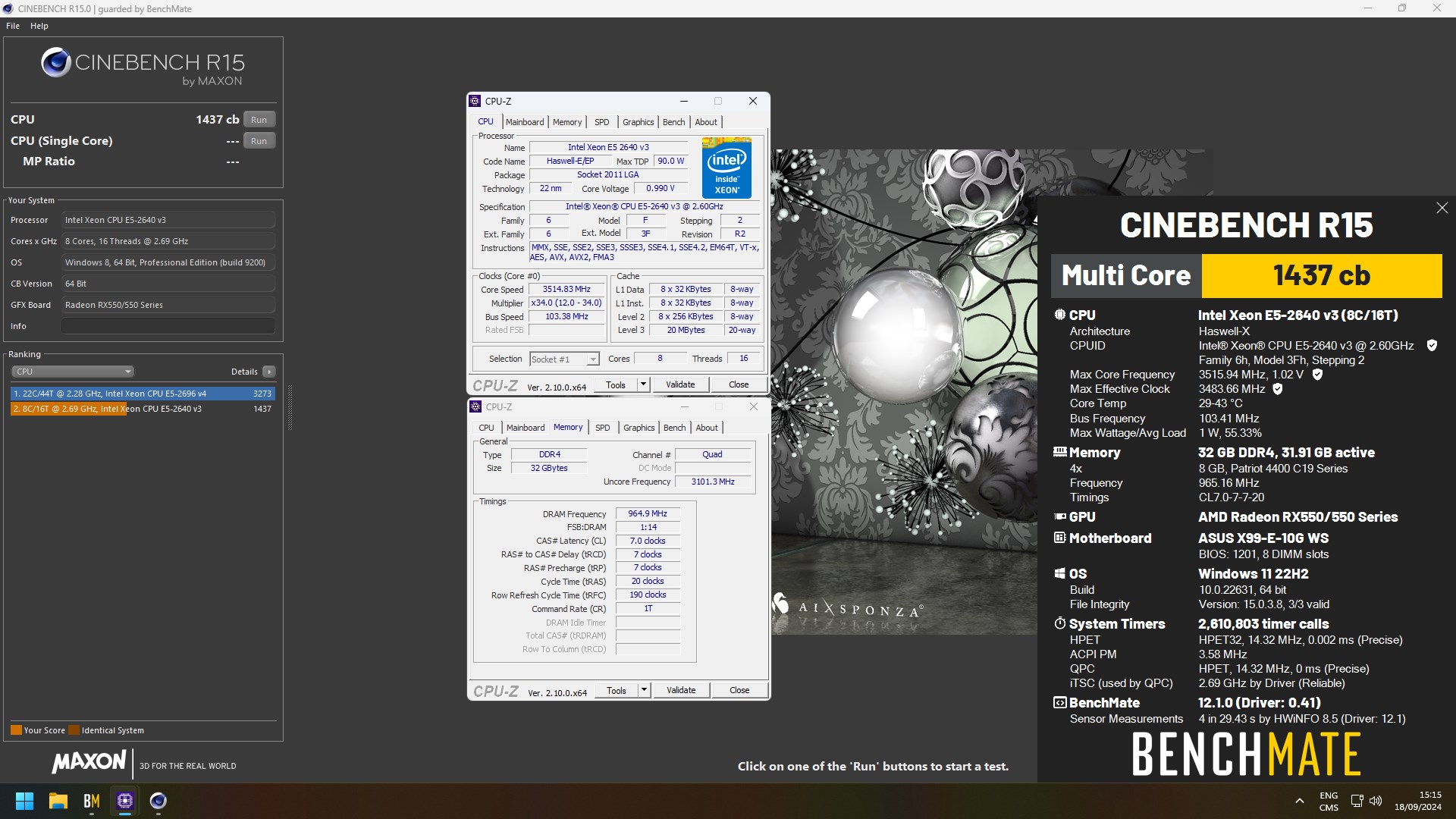Click Close in upper CPU-Z window
1456x819 pixels.
click(739, 384)
